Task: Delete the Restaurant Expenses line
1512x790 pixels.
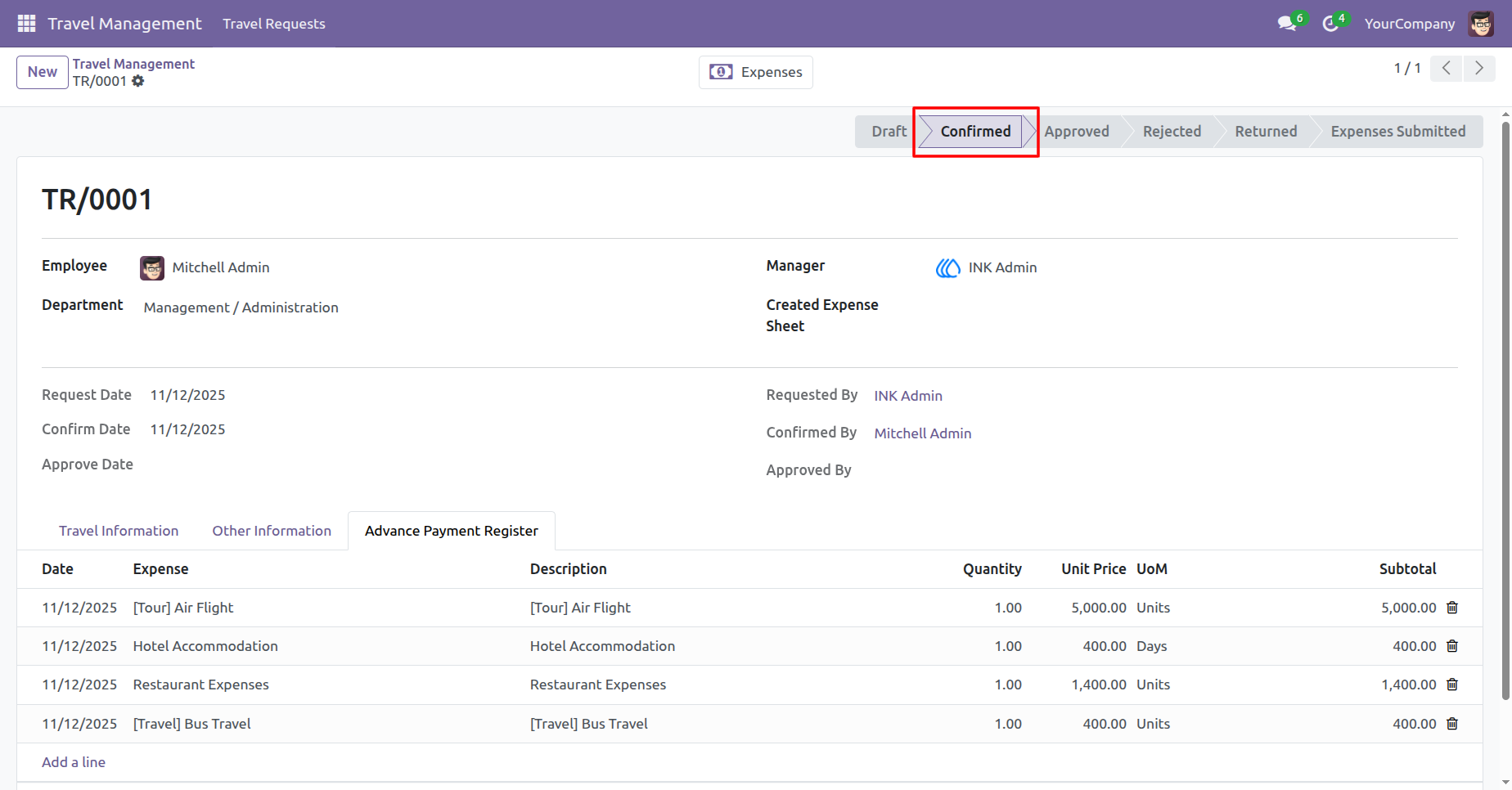Action: click(1452, 685)
